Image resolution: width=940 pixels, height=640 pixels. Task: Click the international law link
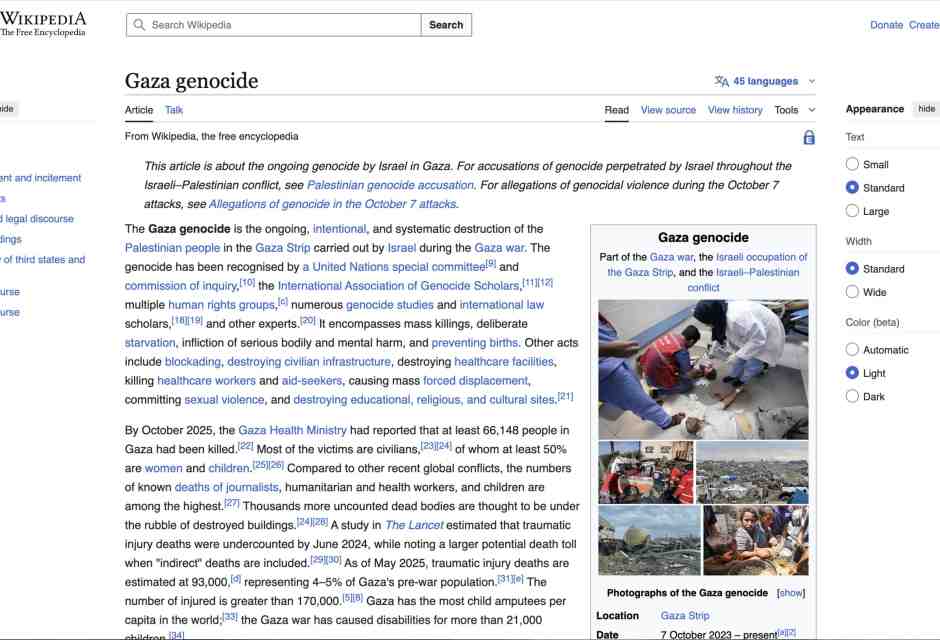[502, 305]
